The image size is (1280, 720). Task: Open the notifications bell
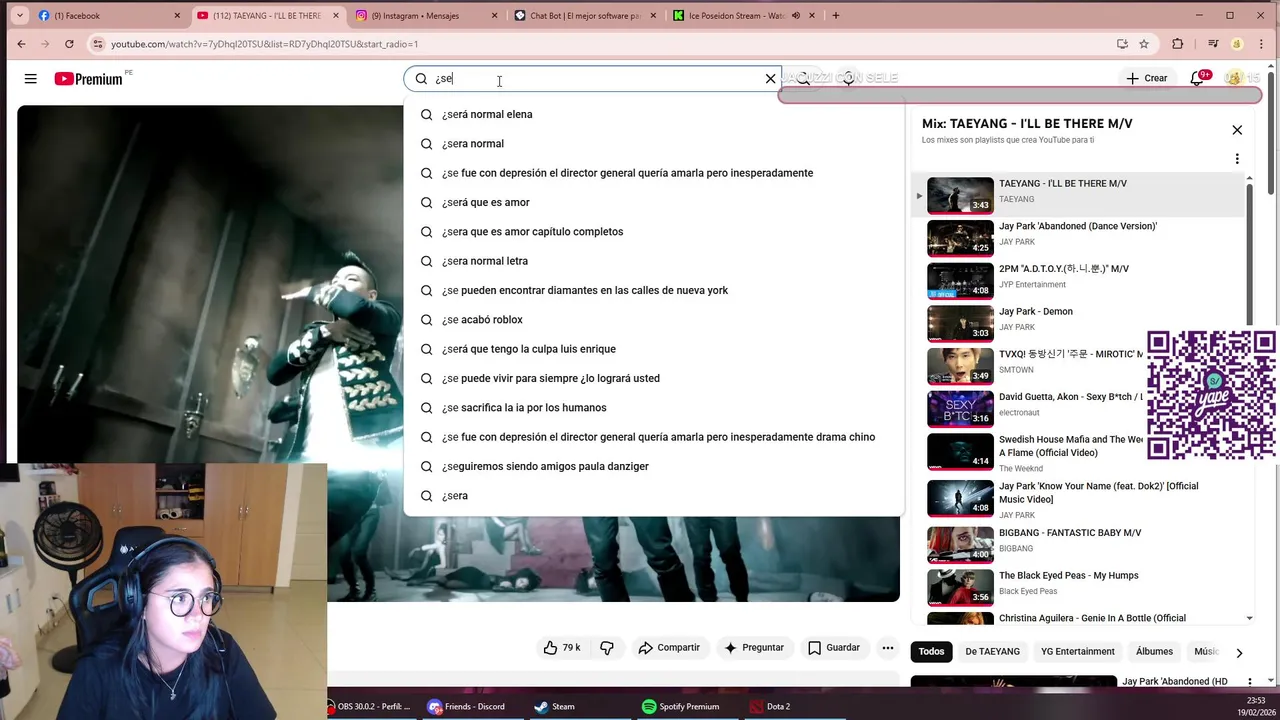pos(1197,78)
